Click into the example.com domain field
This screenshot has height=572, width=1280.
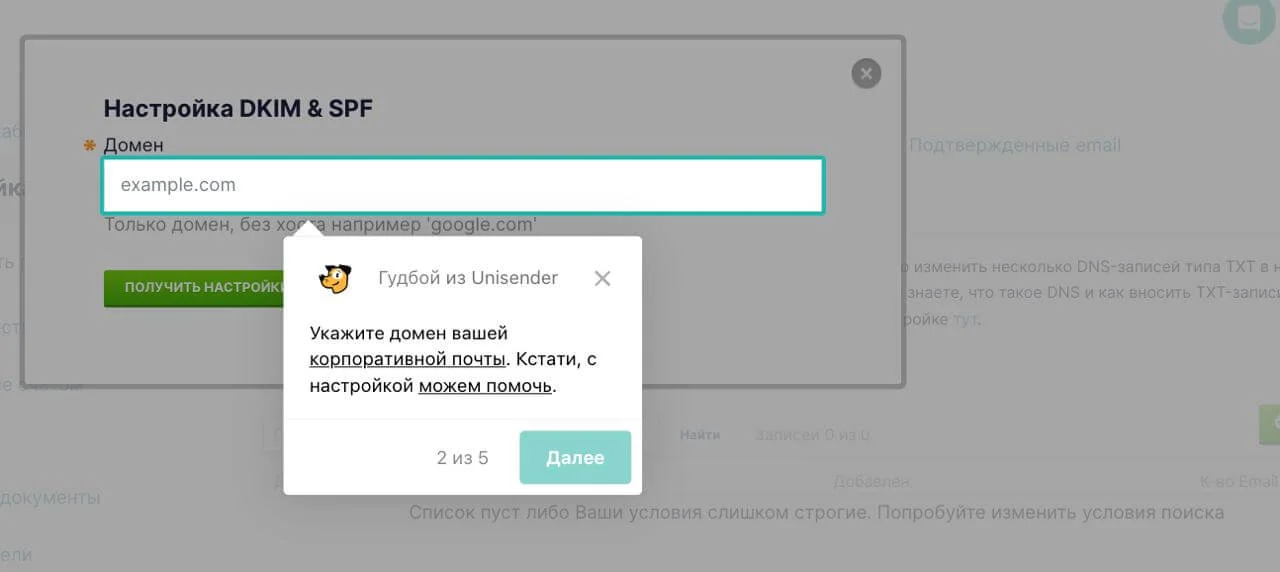[463, 185]
